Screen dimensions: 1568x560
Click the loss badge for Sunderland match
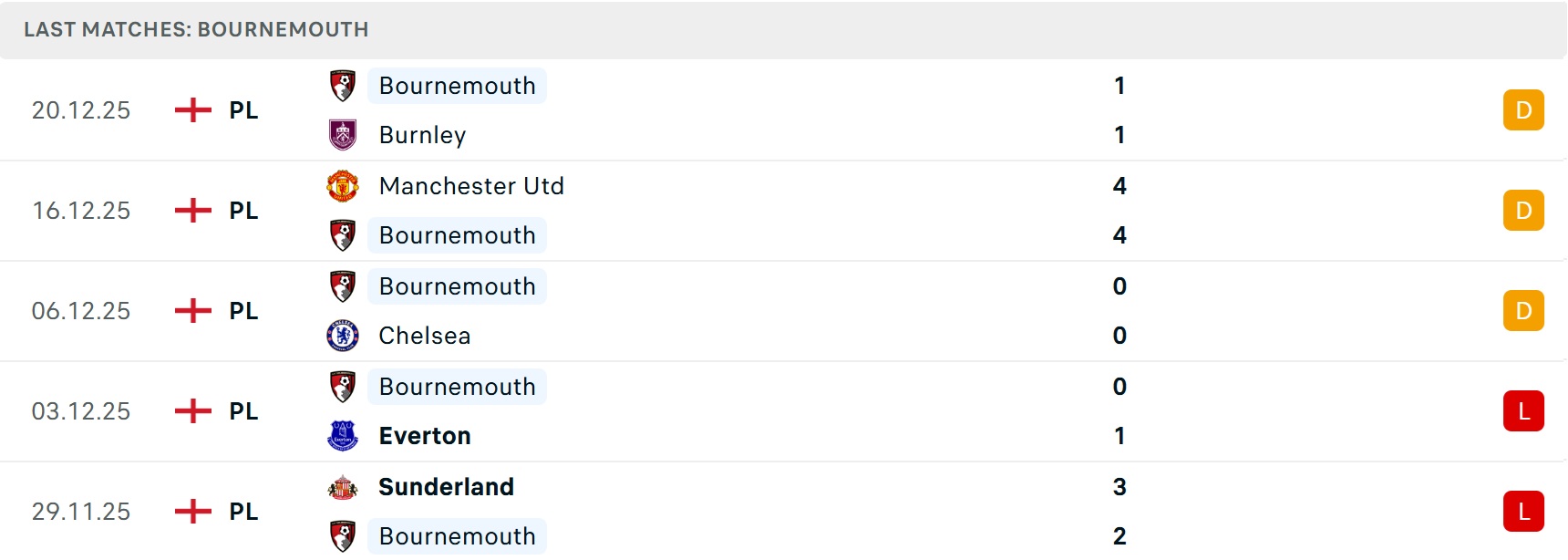[1523, 512]
